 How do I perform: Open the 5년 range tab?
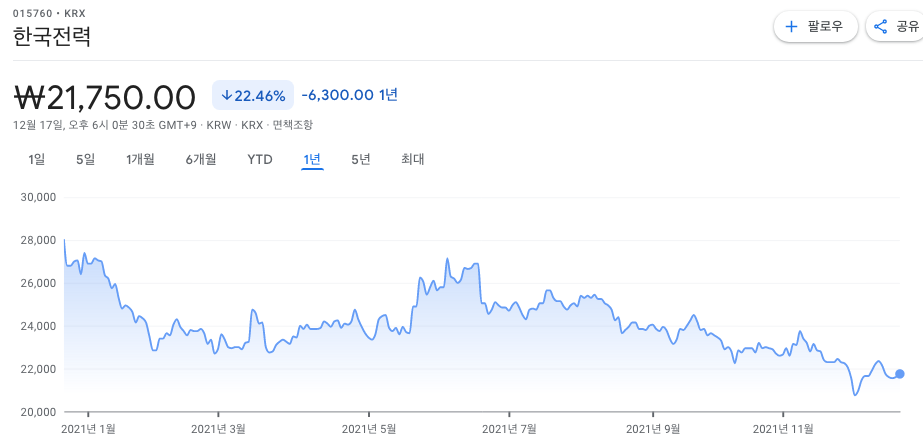click(x=361, y=159)
